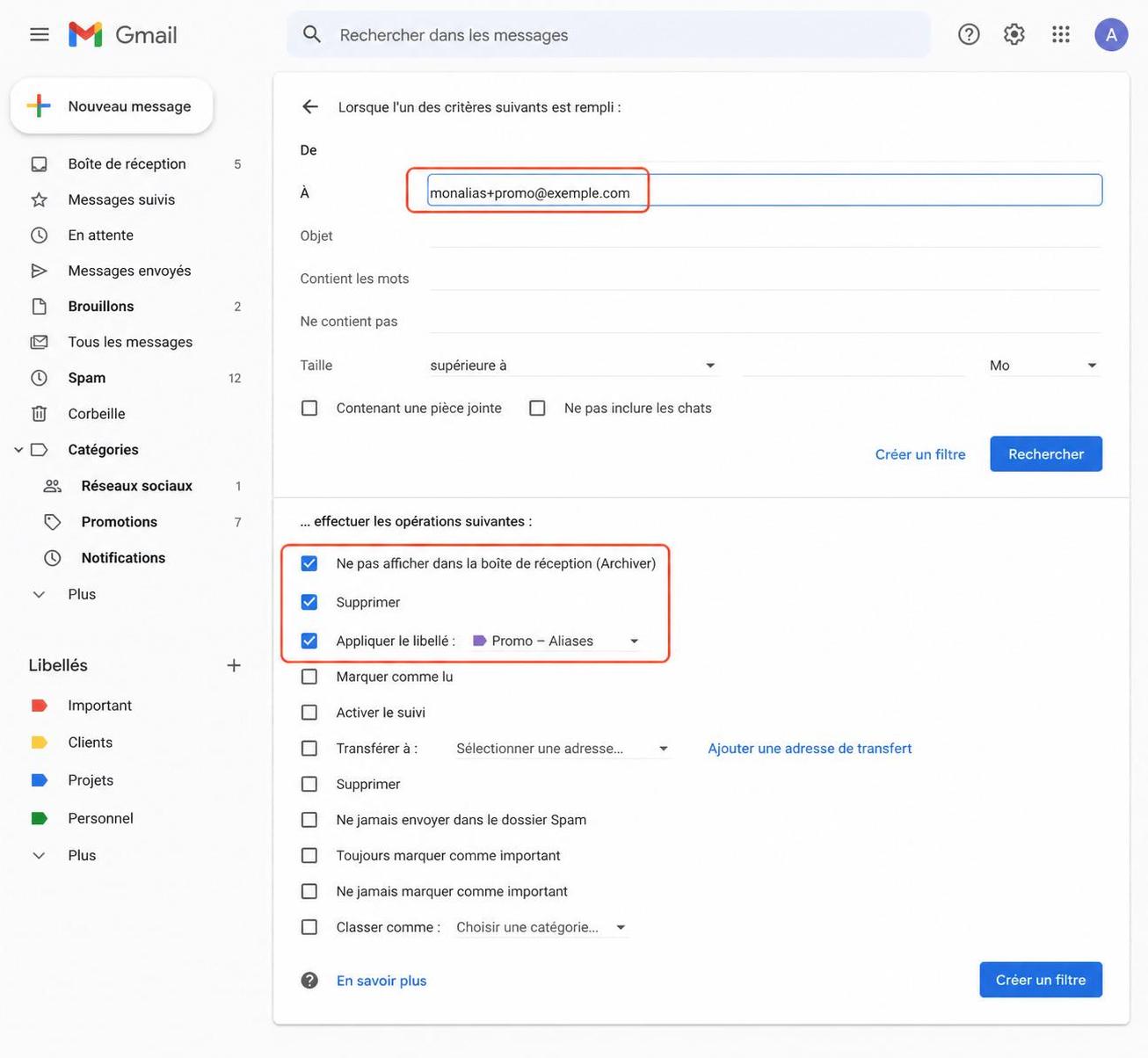Uncheck Appliquer le libellé checkbox
Screen dimensions: 1148x1058
click(309, 641)
